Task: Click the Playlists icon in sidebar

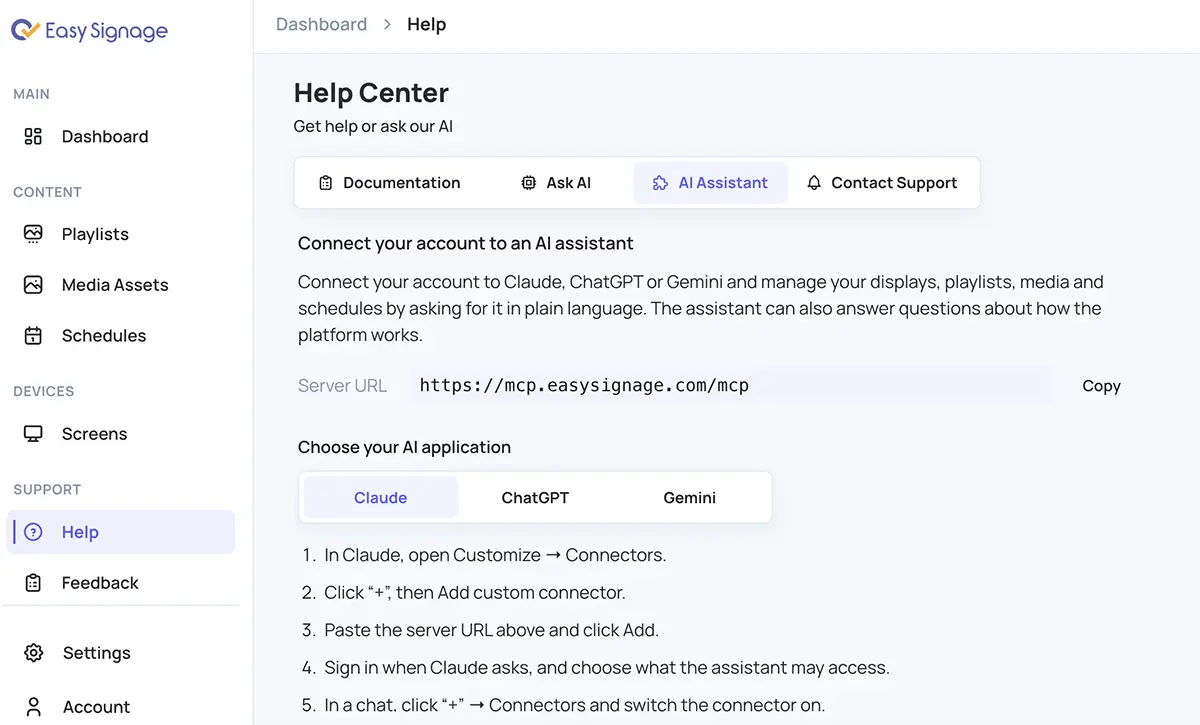Action: tap(33, 234)
